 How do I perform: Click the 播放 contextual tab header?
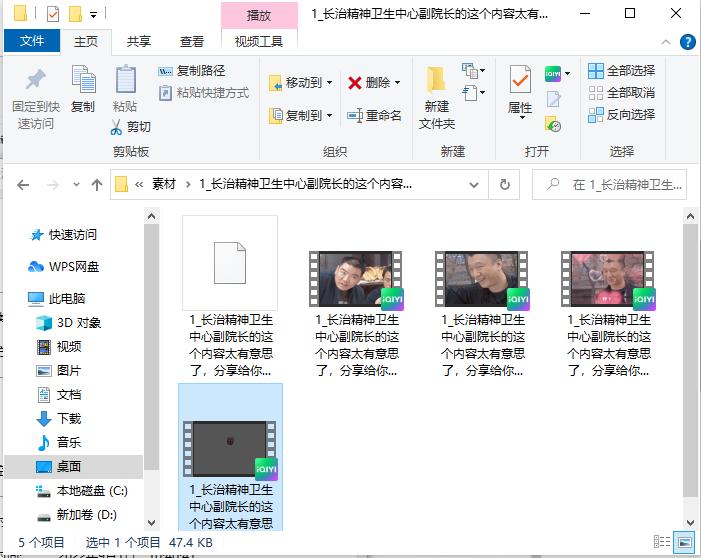(259, 16)
